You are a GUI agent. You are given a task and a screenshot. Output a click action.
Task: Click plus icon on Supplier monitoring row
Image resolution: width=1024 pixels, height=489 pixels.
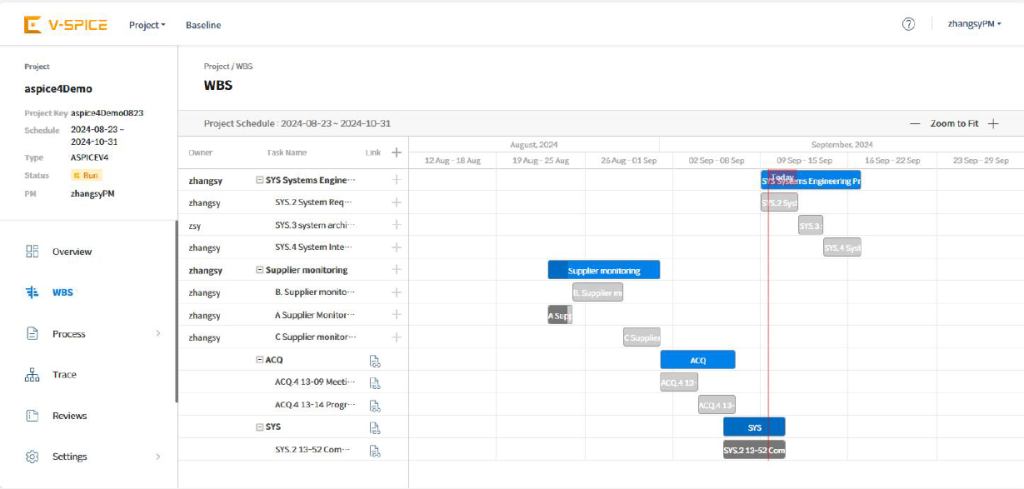click(x=397, y=270)
